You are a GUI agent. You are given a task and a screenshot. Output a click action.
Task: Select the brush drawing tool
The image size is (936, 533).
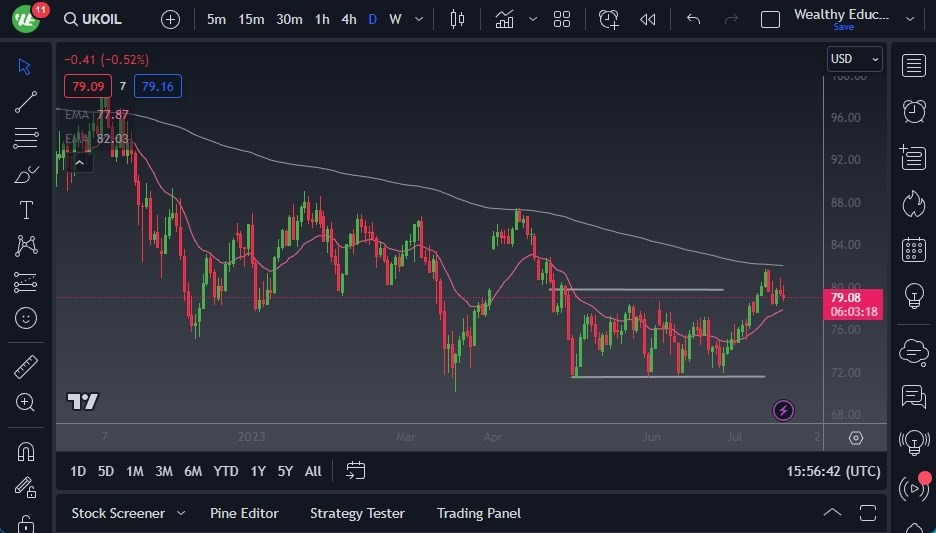(x=26, y=174)
